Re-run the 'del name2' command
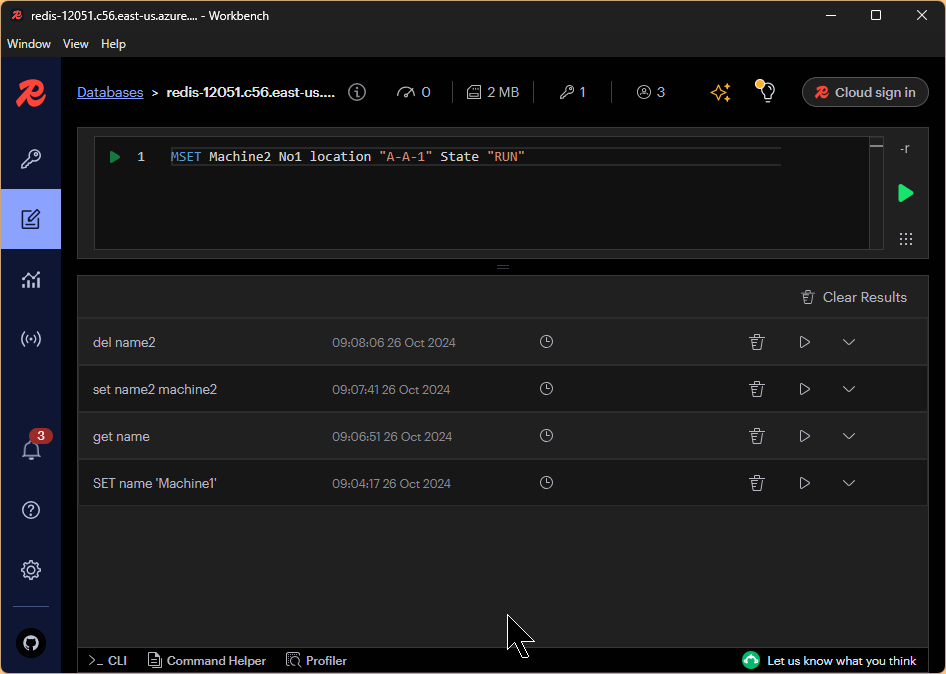The width and height of the screenshot is (946, 674). [x=804, y=342]
